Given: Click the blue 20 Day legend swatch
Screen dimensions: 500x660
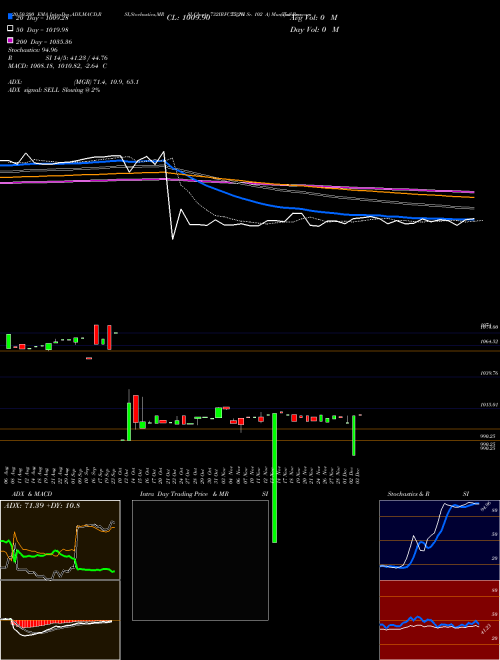Looking at the screenshot, I should [x=10, y=17].
